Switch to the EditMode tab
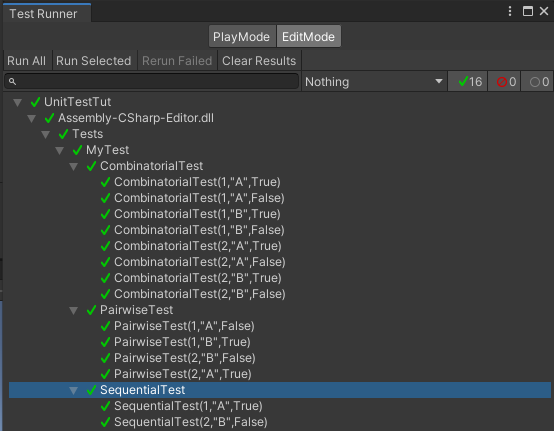Screen dimensions: 554x431 point(308,36)
